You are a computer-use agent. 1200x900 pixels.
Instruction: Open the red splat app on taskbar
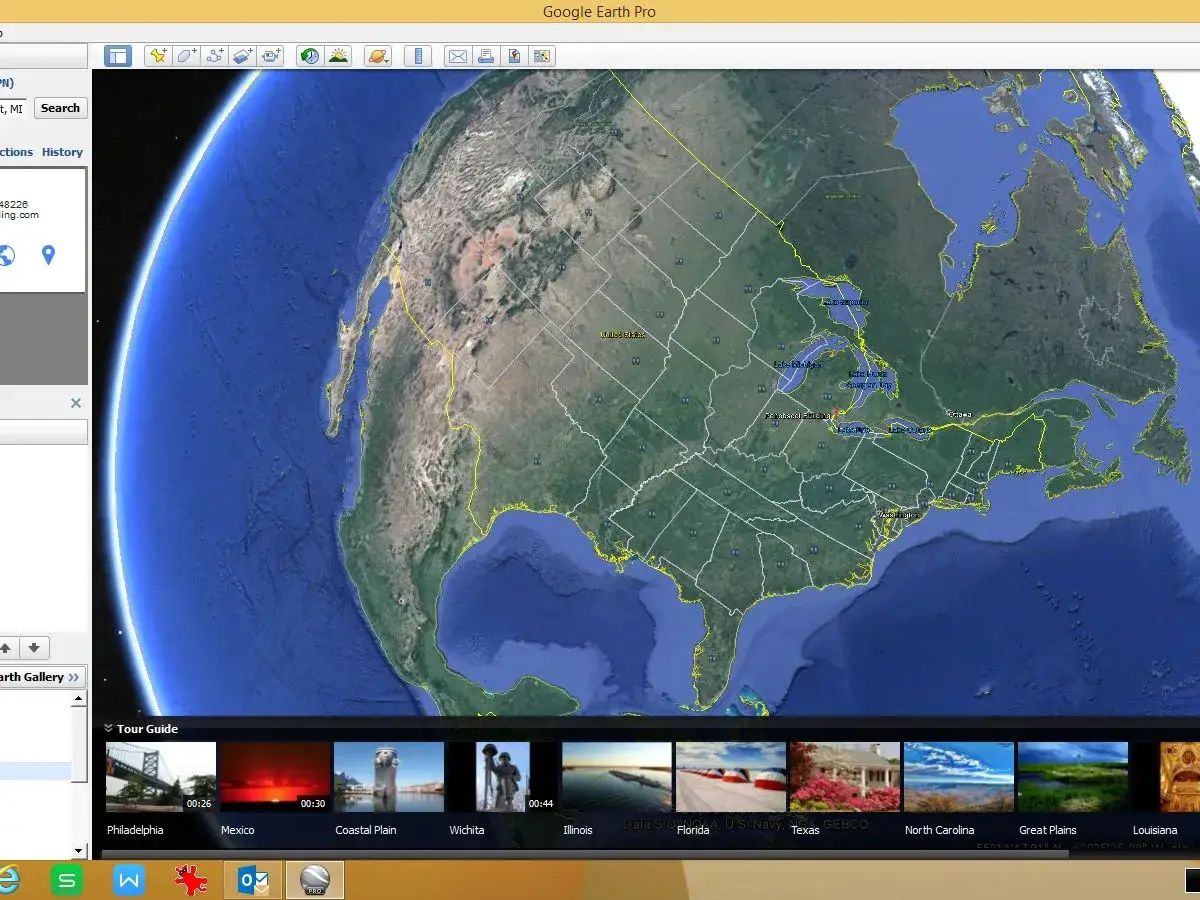click(x=189, y=880)
